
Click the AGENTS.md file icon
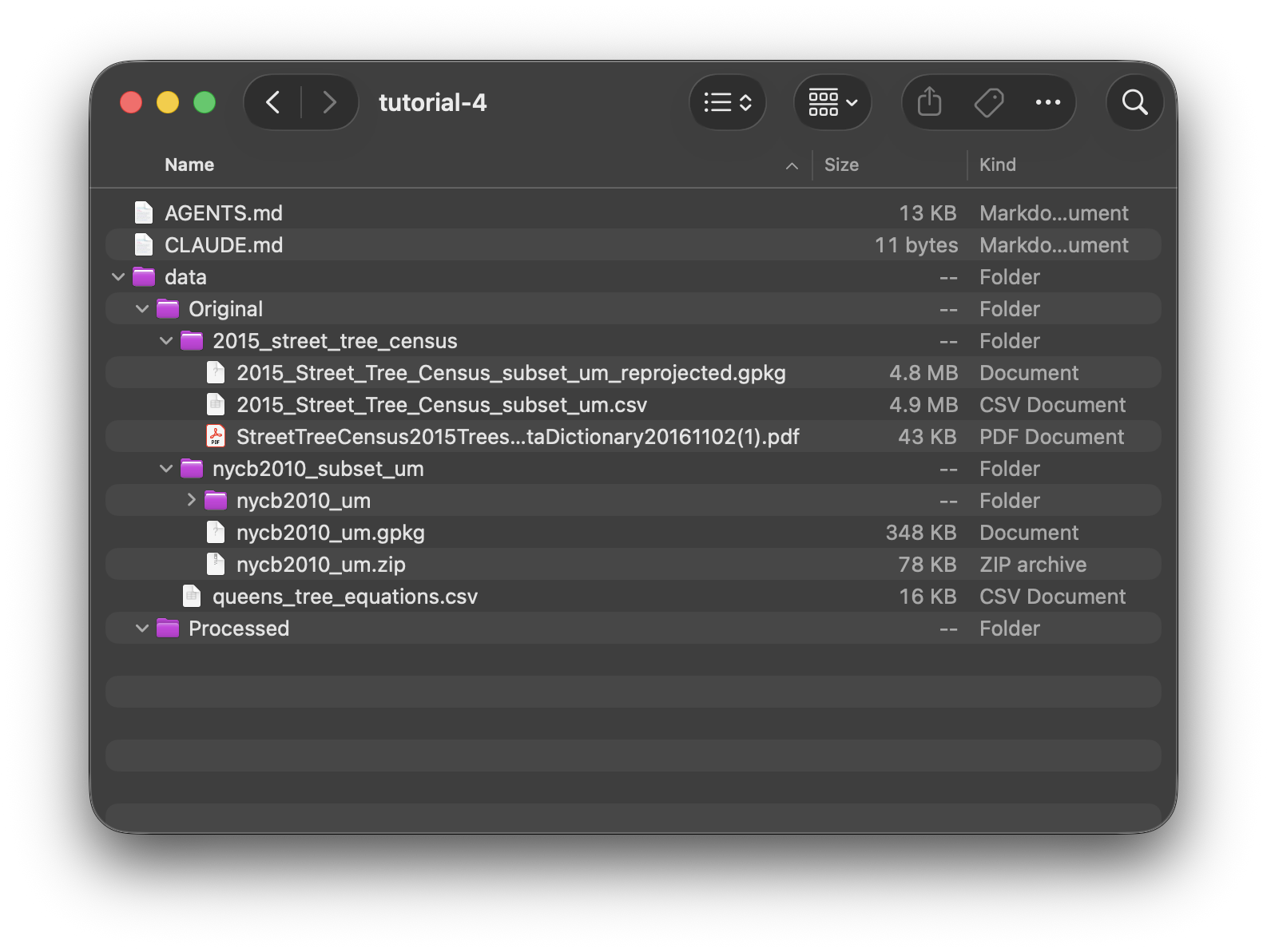click(x=144, y=212)
